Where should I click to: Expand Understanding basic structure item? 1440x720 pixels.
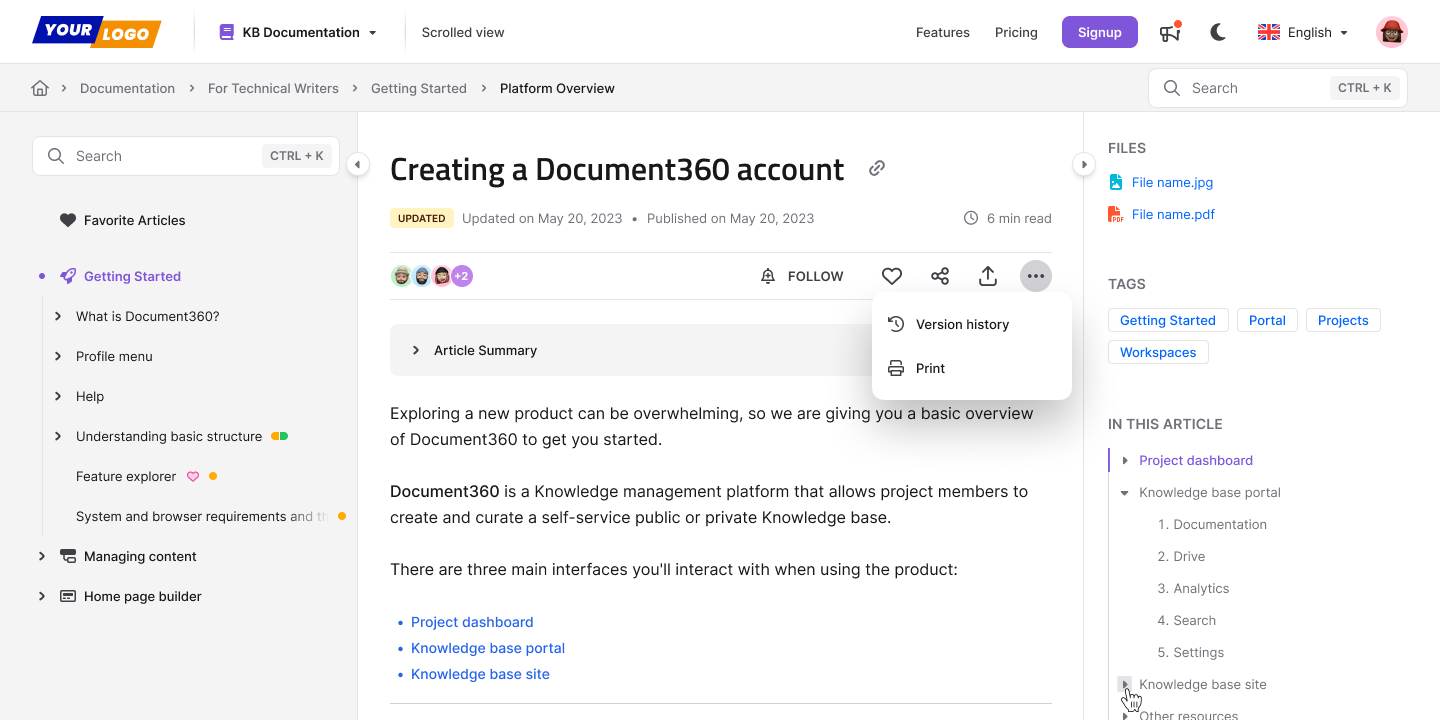pos(58,436)
